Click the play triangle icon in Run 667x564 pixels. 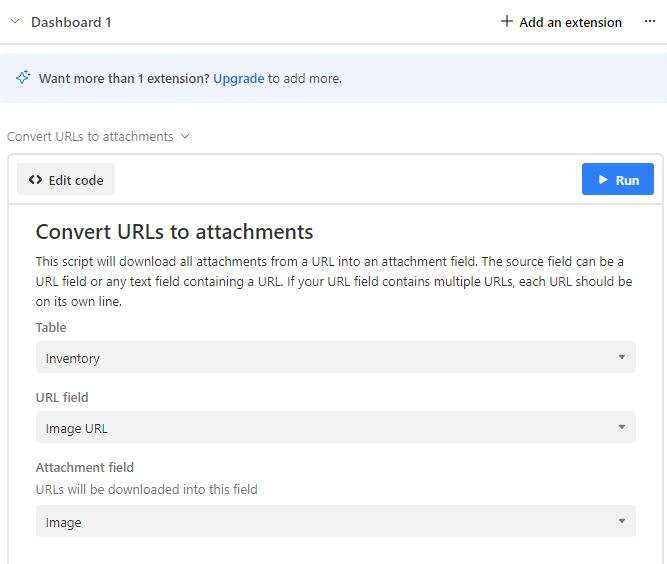[x=603, y=180]
